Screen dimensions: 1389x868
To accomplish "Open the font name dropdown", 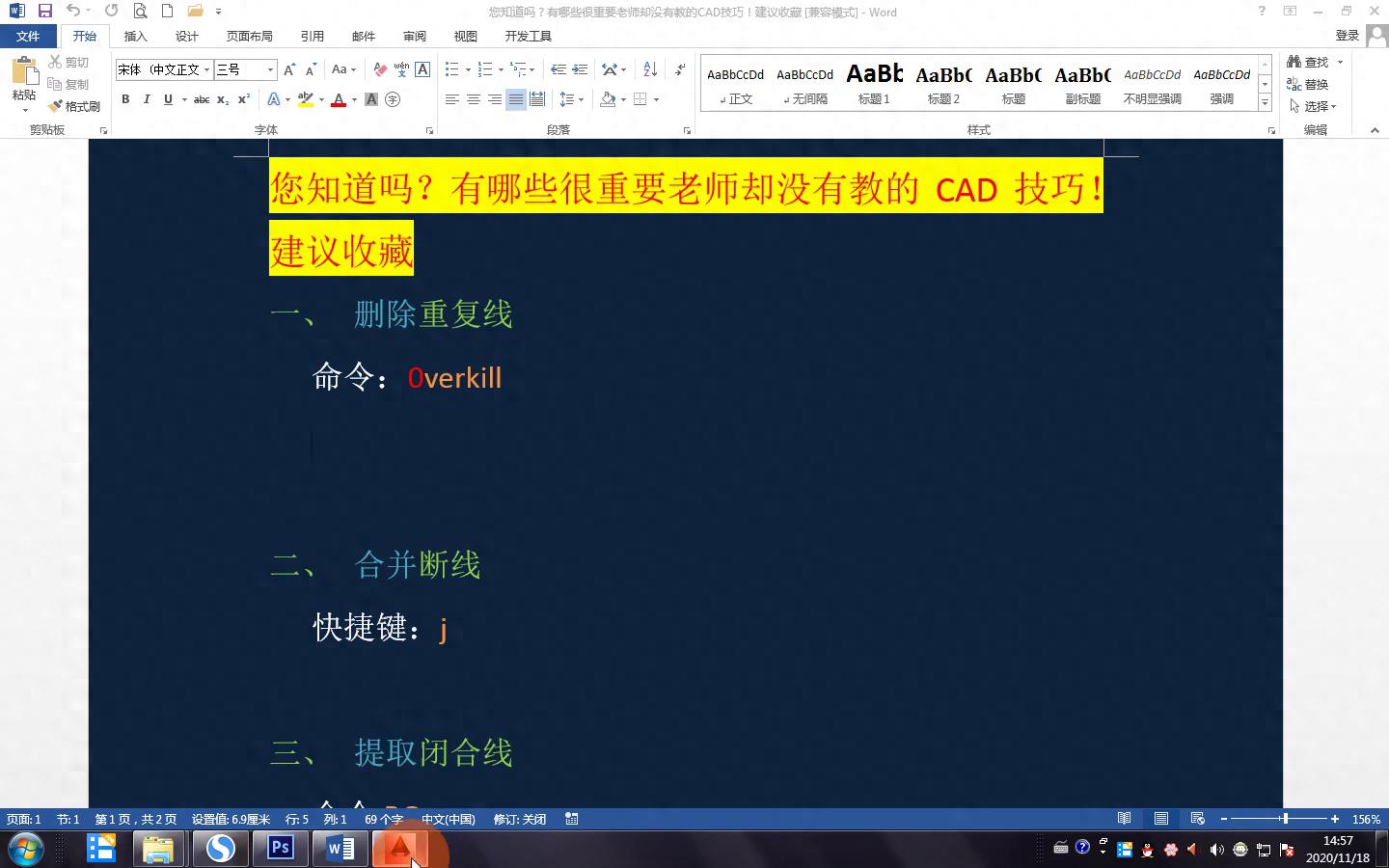I will point(206,69).
